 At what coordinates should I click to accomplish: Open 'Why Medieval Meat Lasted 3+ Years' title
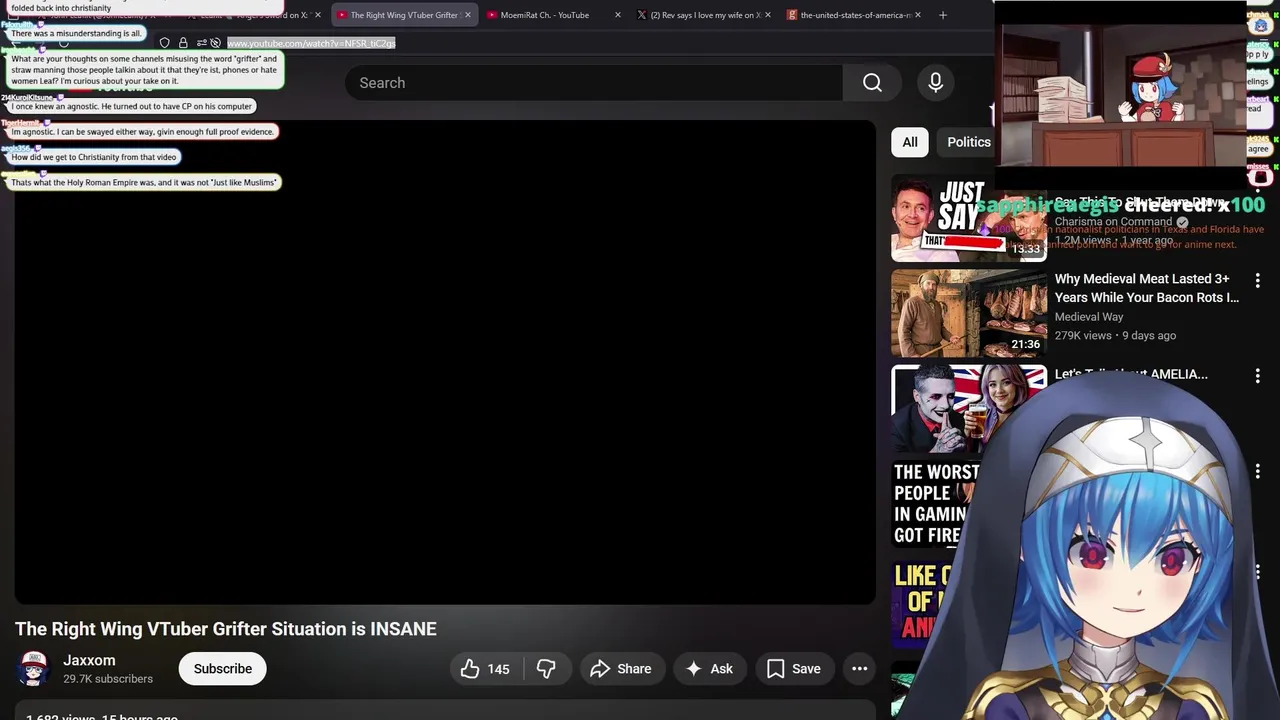1147,288
